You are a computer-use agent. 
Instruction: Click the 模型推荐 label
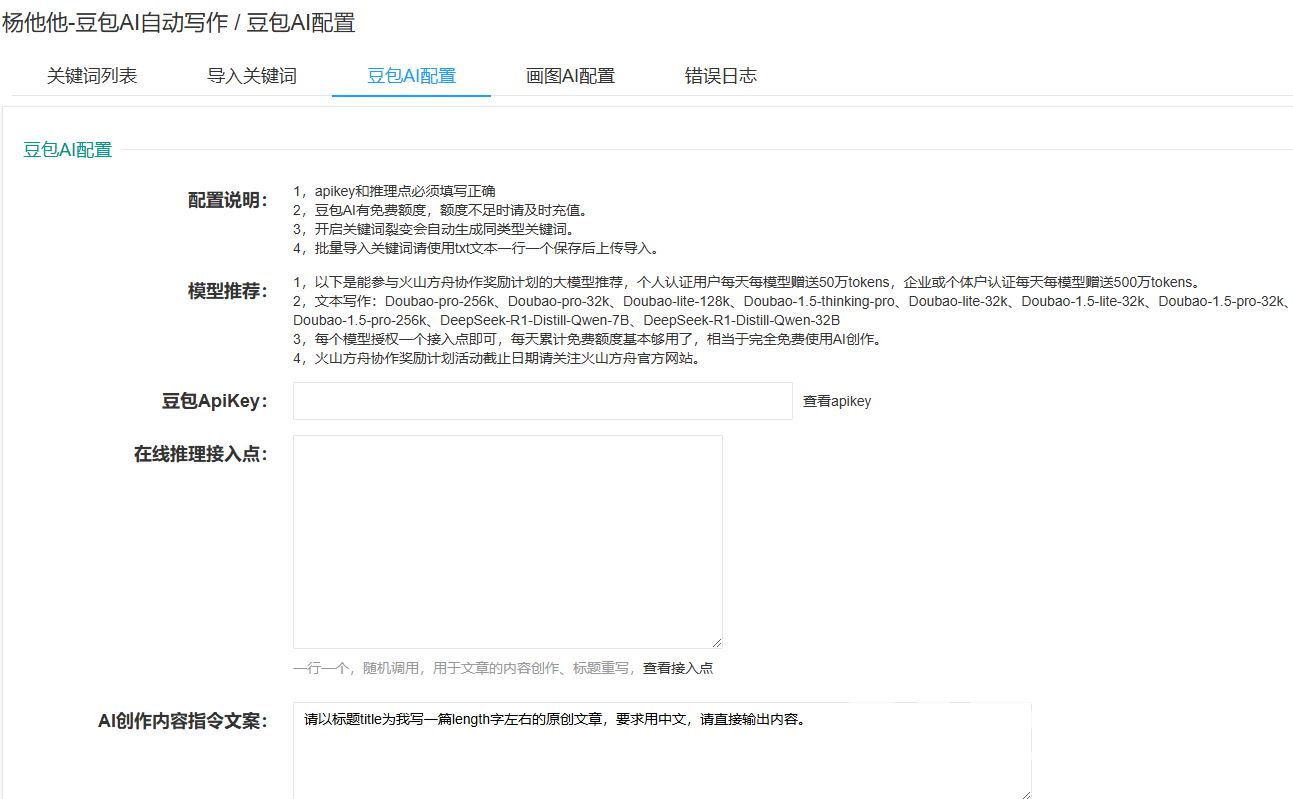tap(228, 291)
